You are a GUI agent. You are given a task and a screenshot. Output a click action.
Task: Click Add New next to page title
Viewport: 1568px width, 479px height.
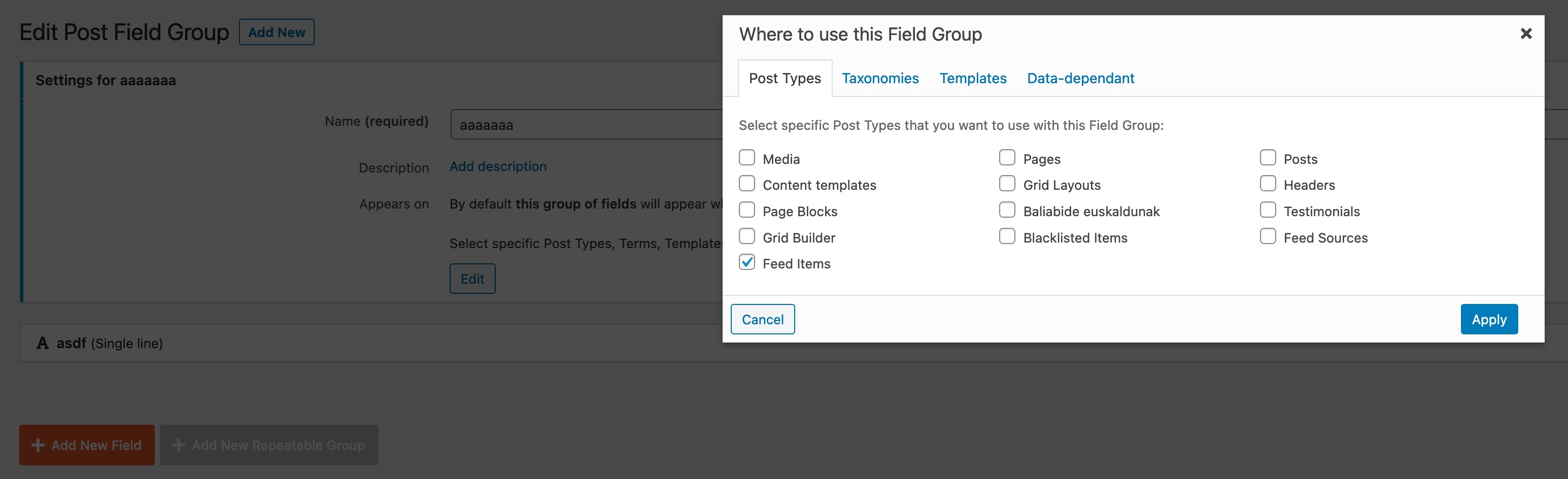[277, 32]
